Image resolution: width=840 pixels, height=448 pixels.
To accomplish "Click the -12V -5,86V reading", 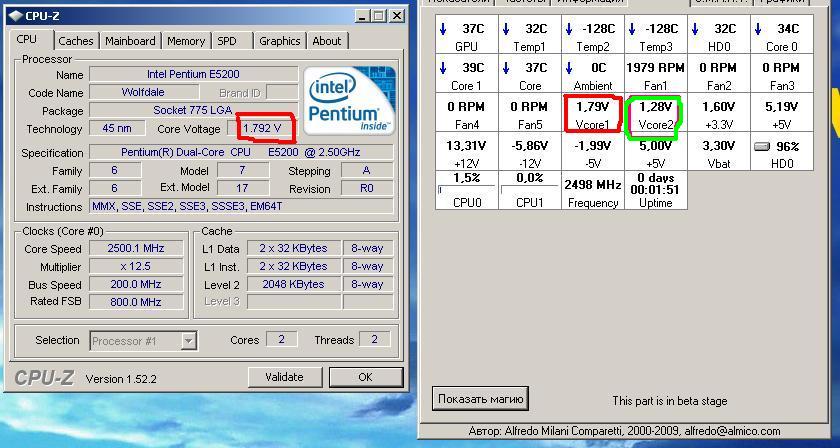I will (529, 152).
